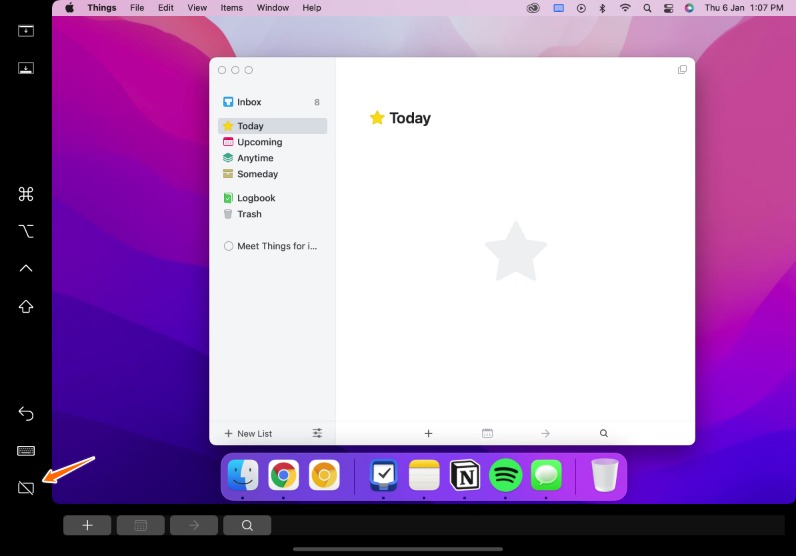796x556 pixels.
Task: Open the Apple menu
Action: click(70, 8)
